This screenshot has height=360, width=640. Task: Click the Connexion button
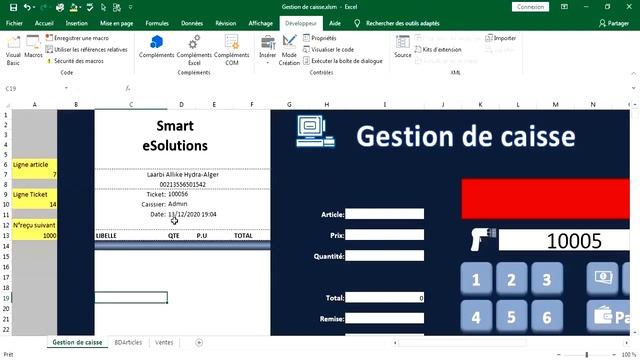click(x=530, y=7)
